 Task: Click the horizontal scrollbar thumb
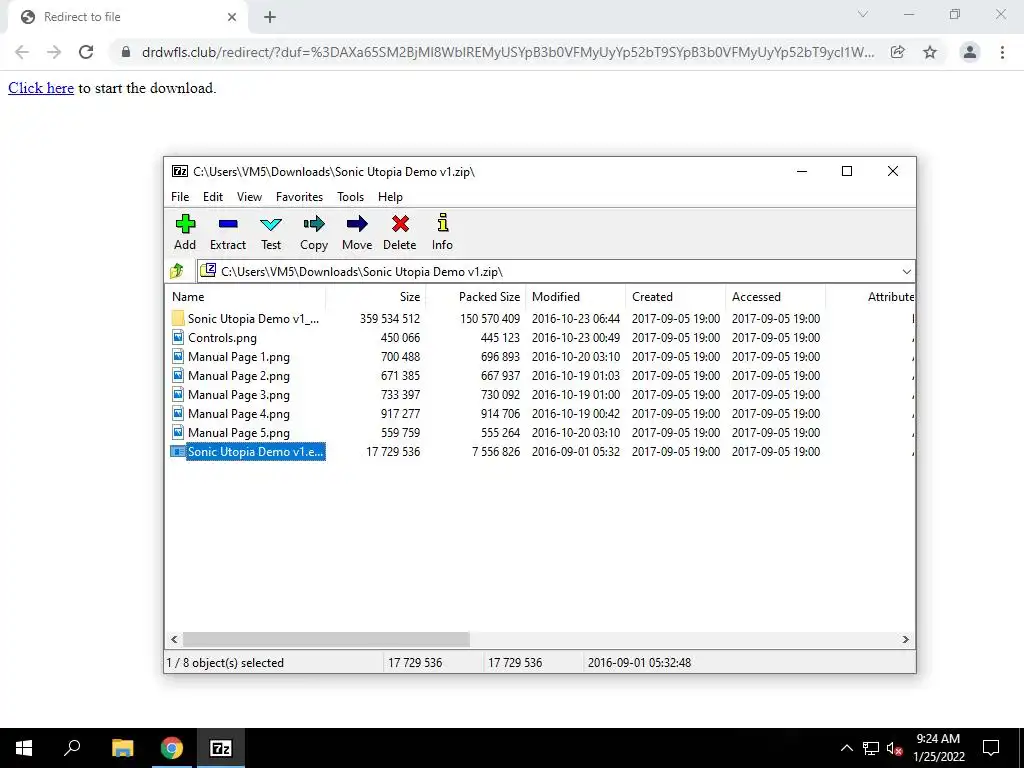326,639
